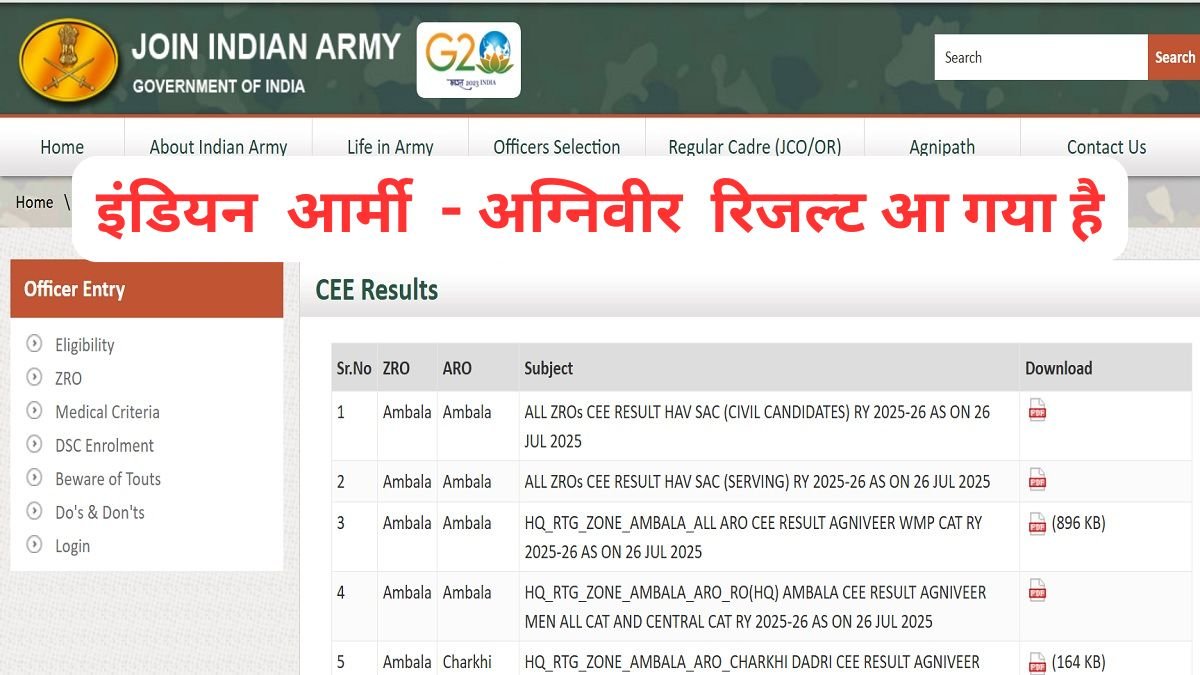The width and height of the screenshot is (1200, 675).
Task: Open the Officers Selection menu
Action: [556, 147]
